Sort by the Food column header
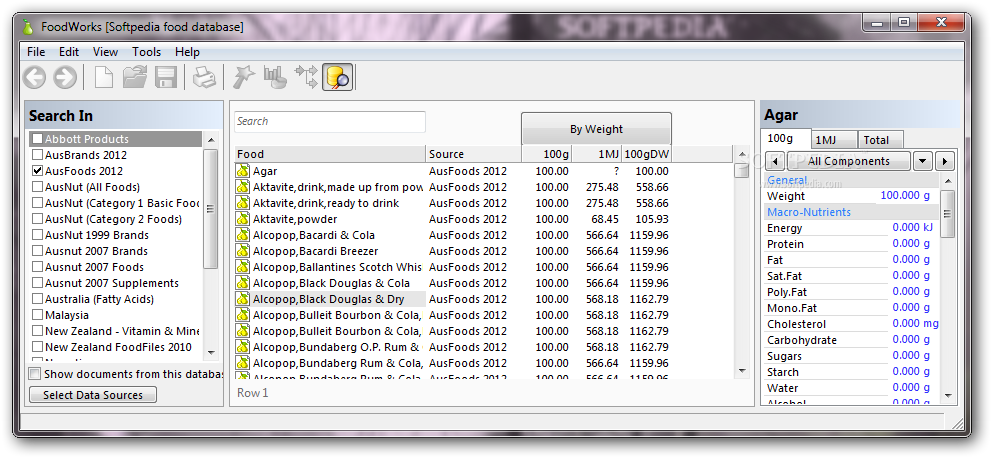992x458 pixels. pos(330,154)
